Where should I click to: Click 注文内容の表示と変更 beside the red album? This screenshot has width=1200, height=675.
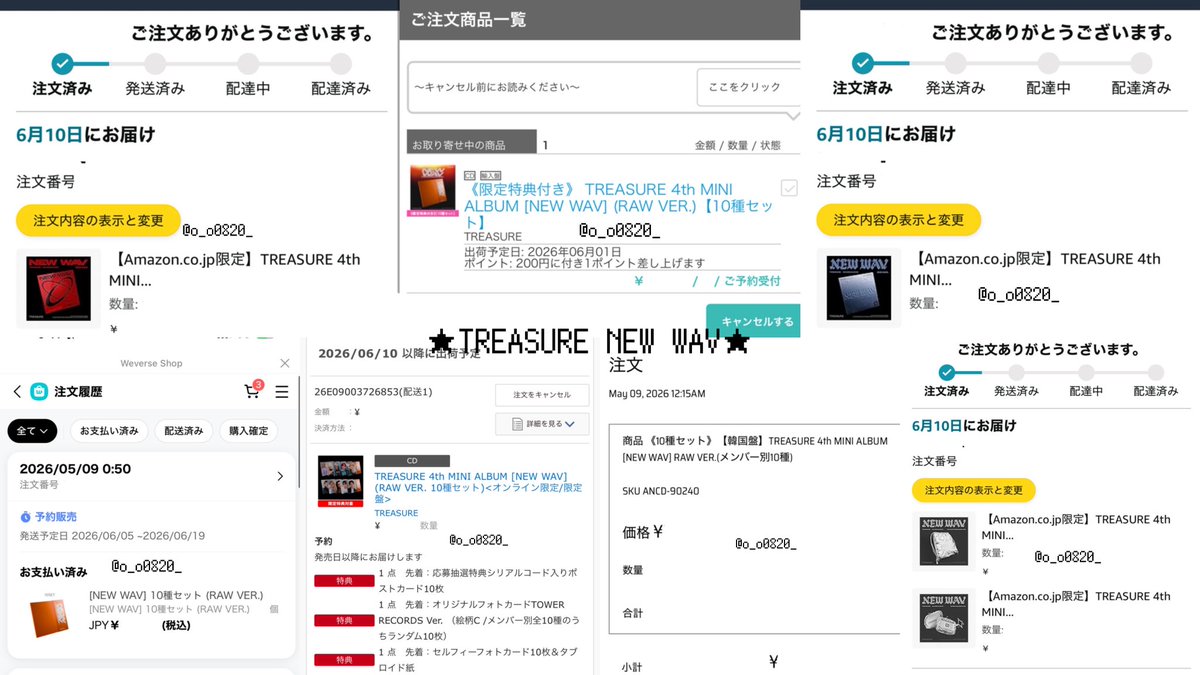point(98,220)
